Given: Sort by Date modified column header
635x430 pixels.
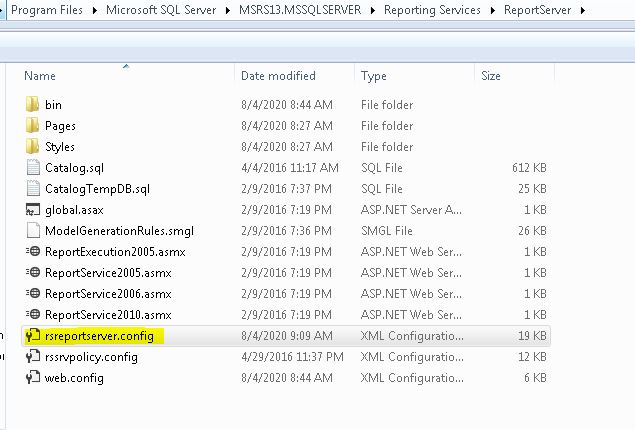Looking at the screenshot, I should point(278,76).
